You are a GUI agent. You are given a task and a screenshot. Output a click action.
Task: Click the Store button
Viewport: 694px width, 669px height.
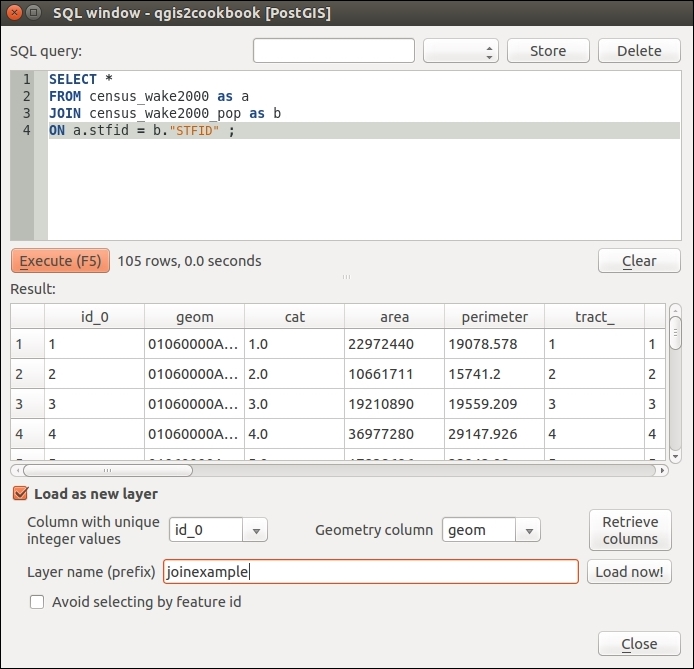[x=547, y=51]
